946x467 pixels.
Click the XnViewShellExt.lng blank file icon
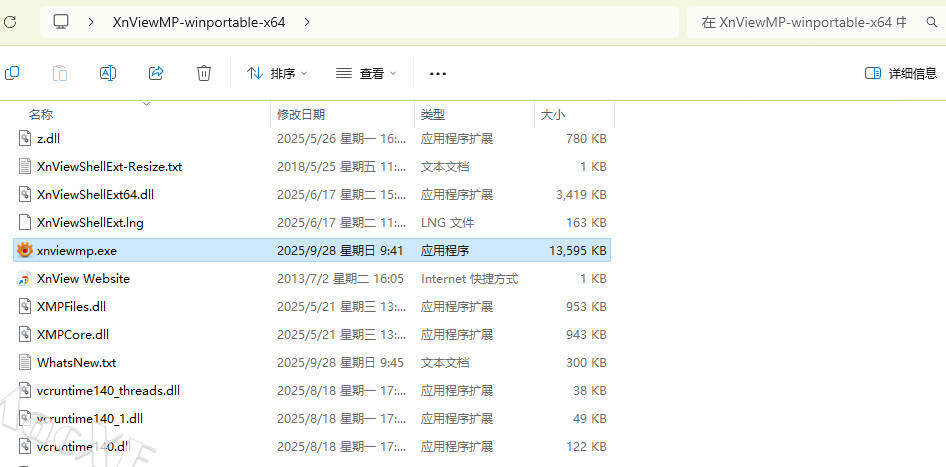[x=24, y=223]
